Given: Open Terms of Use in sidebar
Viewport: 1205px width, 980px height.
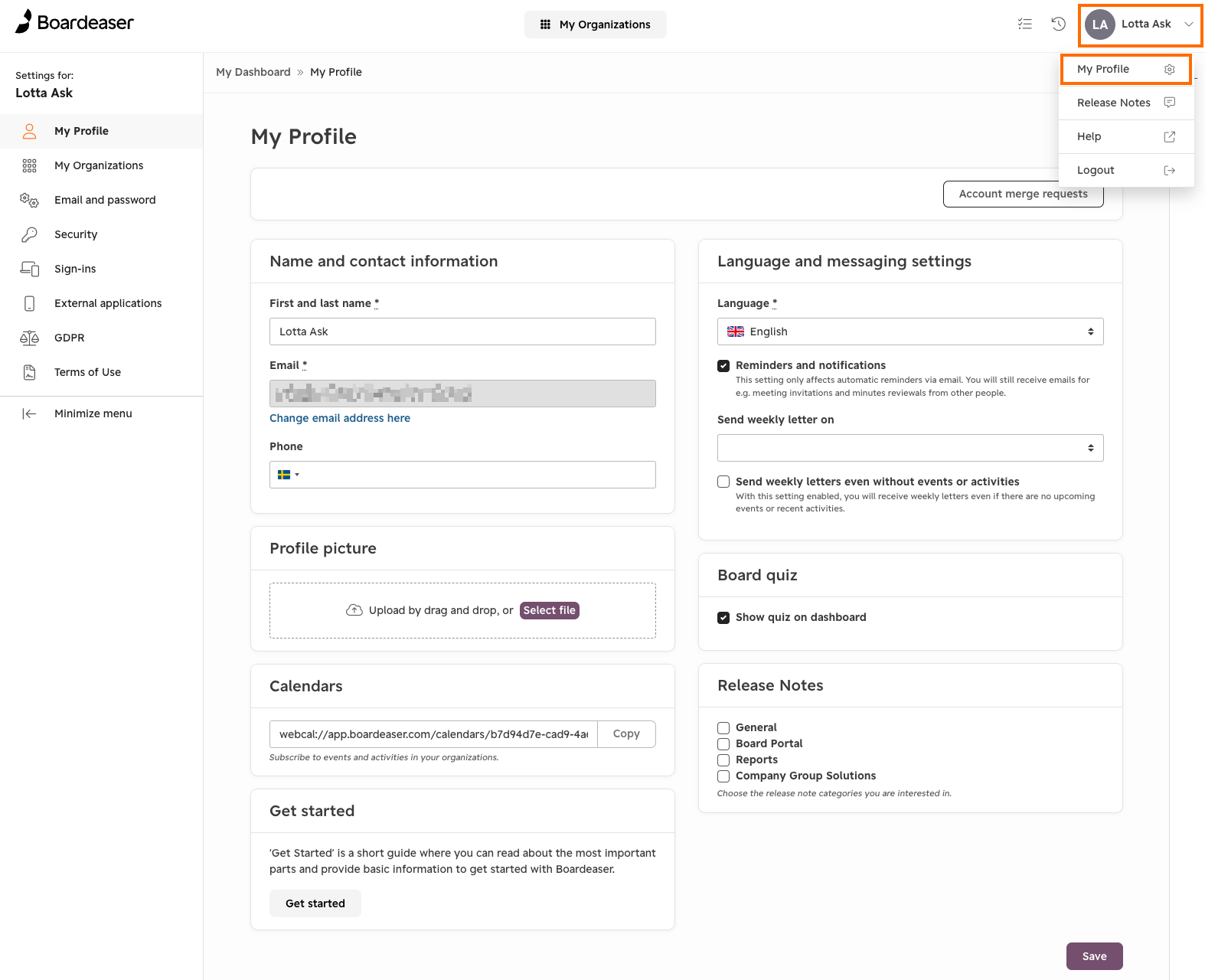Looking at the screenshot, I should point(101,372).
